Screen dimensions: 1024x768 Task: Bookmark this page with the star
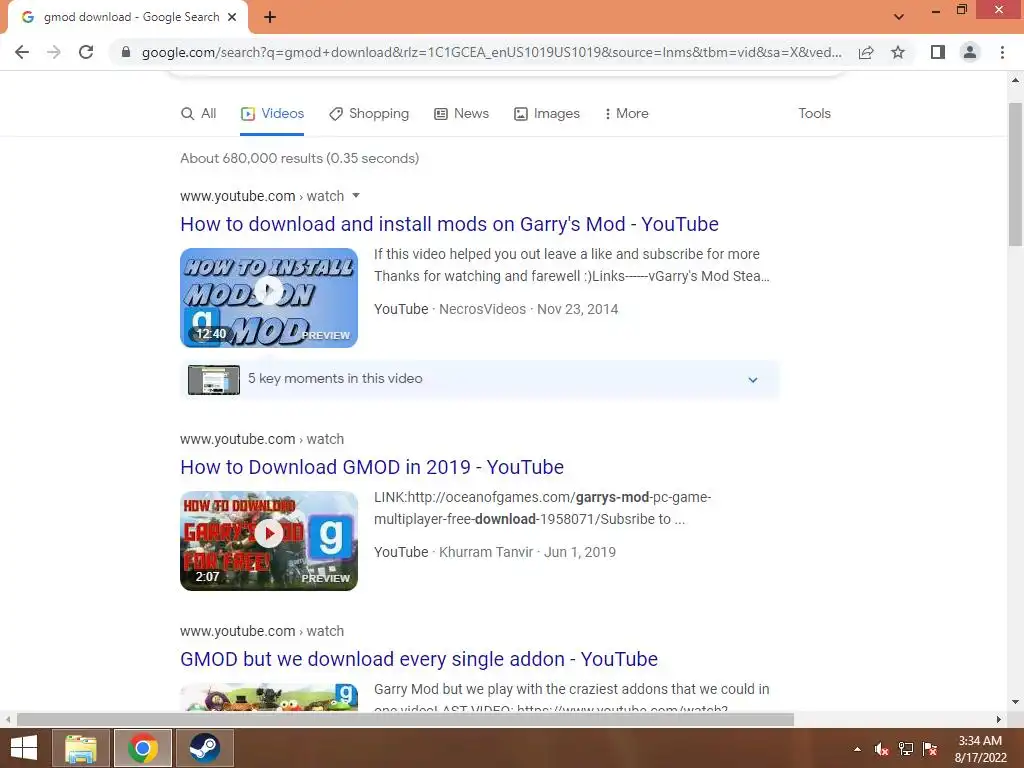(898, 52)
